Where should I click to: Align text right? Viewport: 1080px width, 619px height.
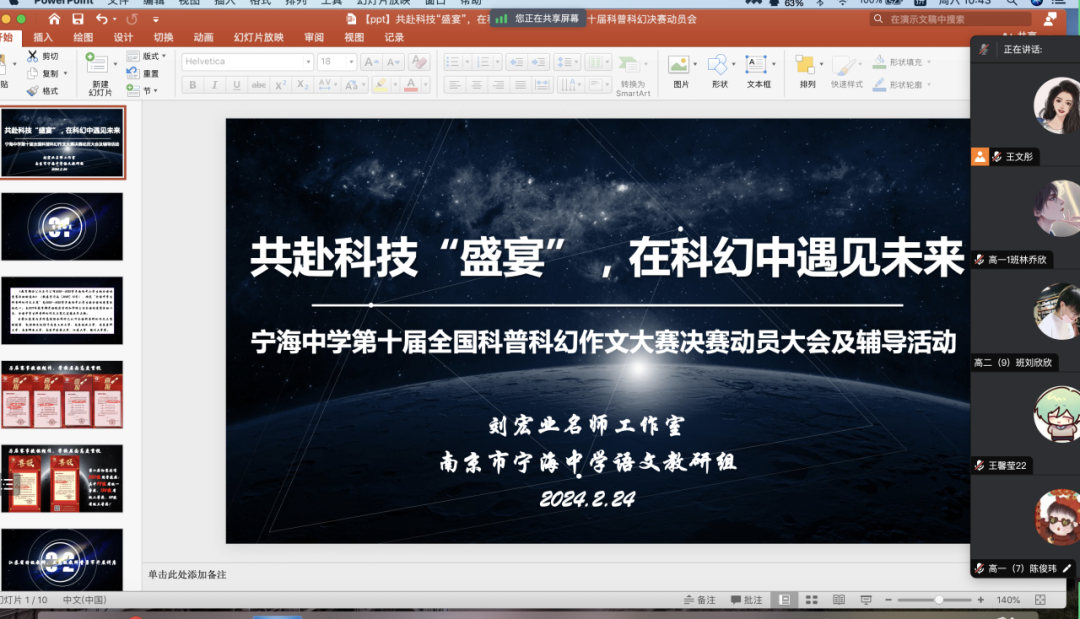coord(498,85)
